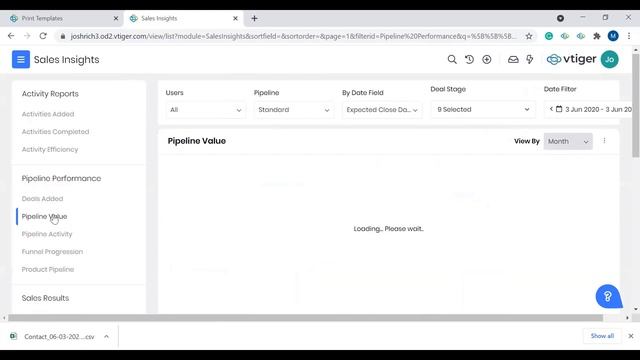Viewport: 640px width, 360px height.
Task: Open Activities Added report
Action: tap(48, 114)
